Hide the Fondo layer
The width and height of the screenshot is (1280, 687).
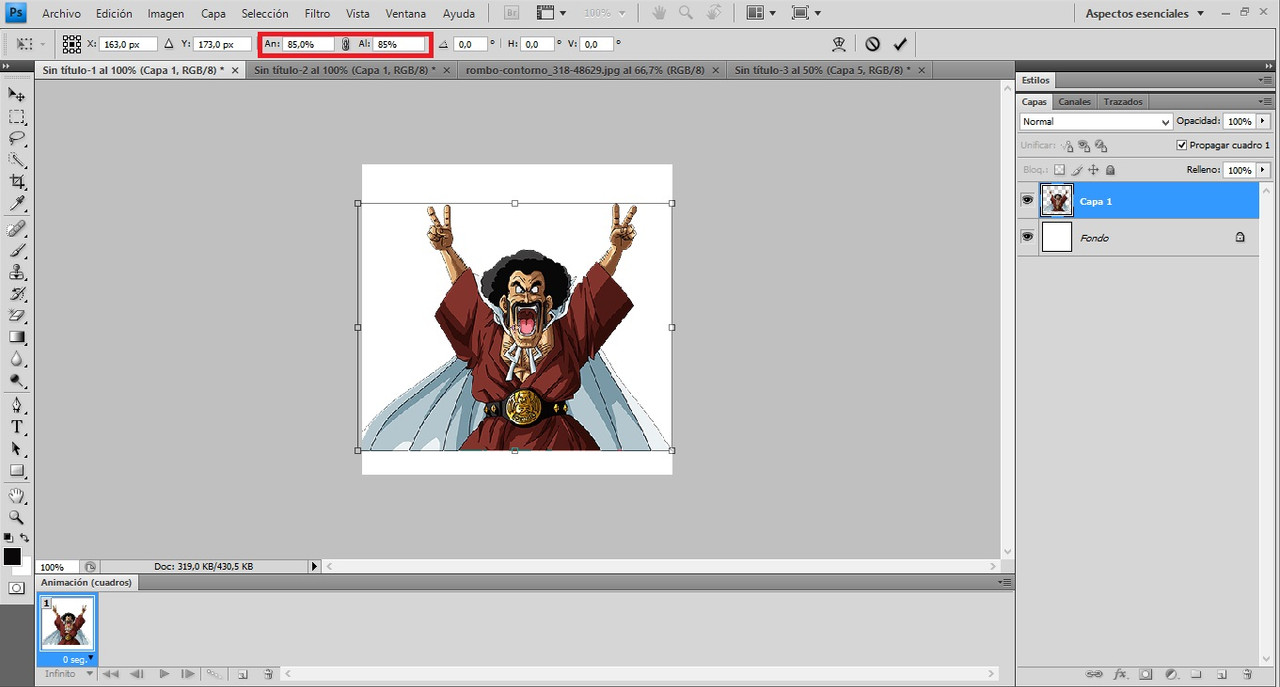tap(1027, 237)
